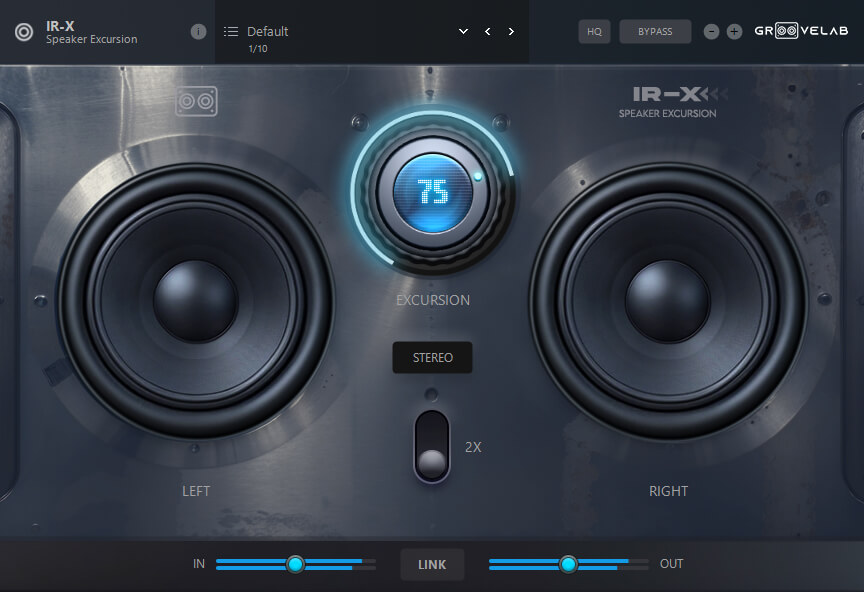This screenshot has height=592, width=864.
Task: Expand the preset dropdown chevron
Action: [463, 32]
